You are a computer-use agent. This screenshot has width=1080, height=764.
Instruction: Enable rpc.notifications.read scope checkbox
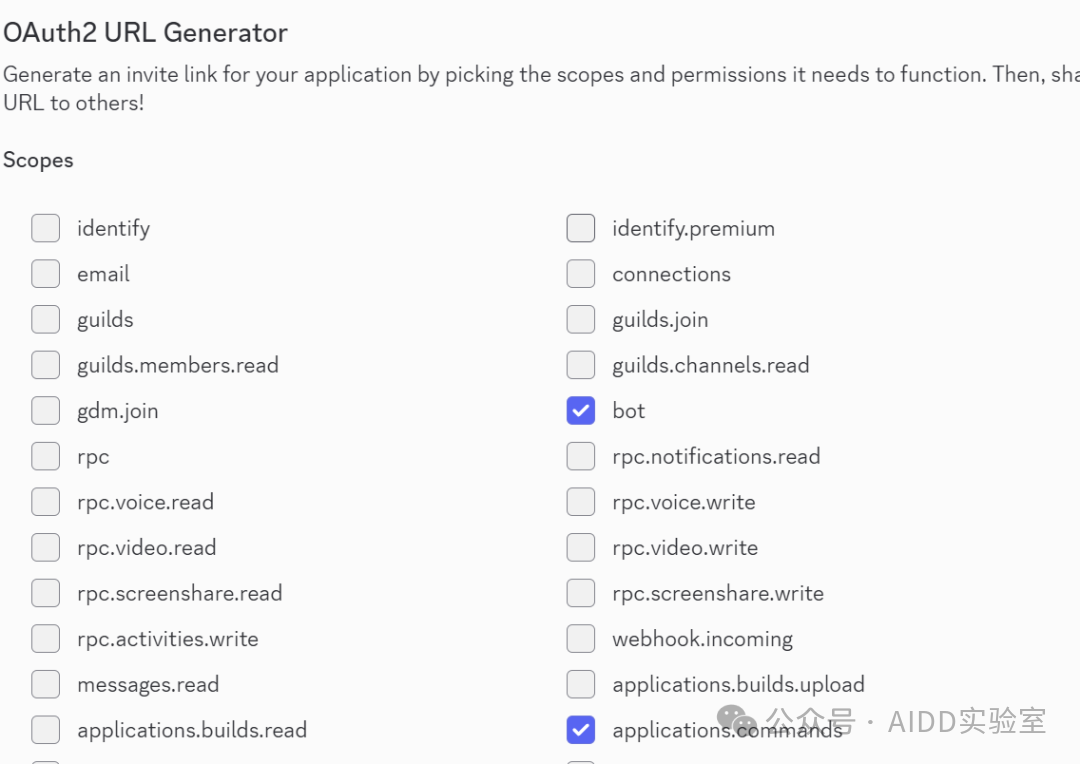[581, 456]
